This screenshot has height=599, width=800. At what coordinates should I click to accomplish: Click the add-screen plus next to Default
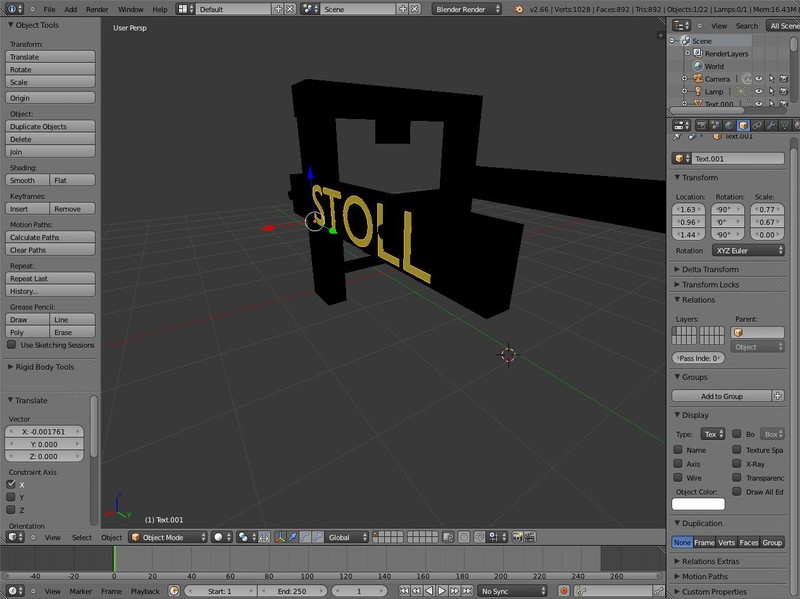tap(279, 9)
